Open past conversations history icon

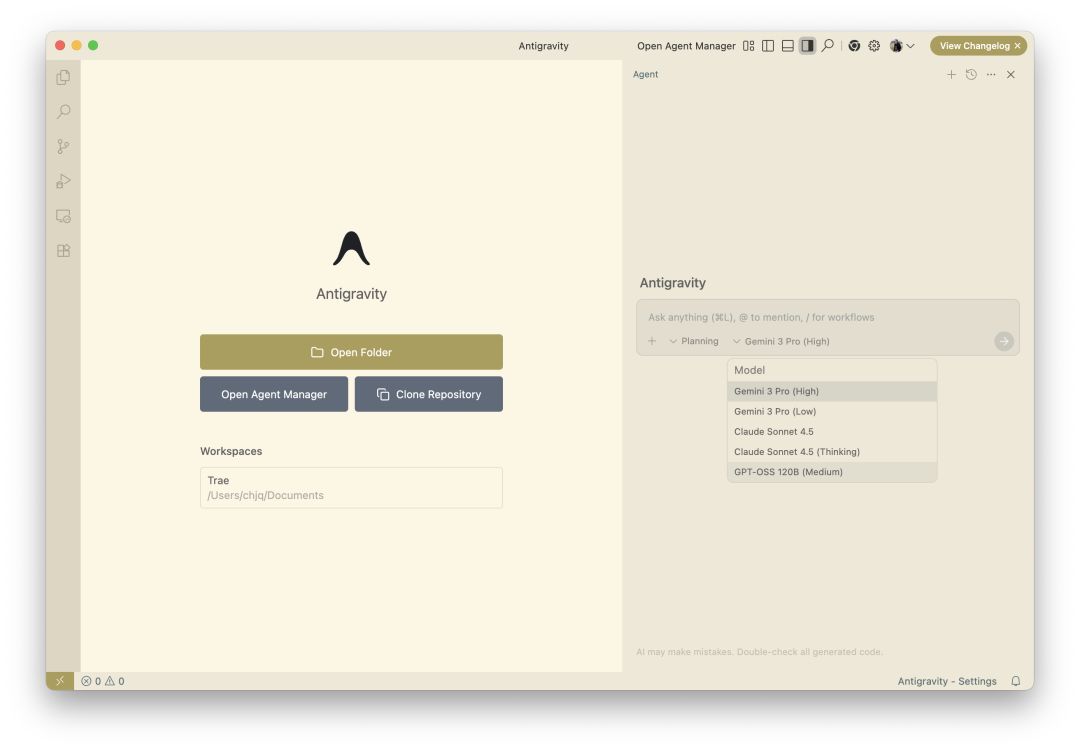[971, 74]
